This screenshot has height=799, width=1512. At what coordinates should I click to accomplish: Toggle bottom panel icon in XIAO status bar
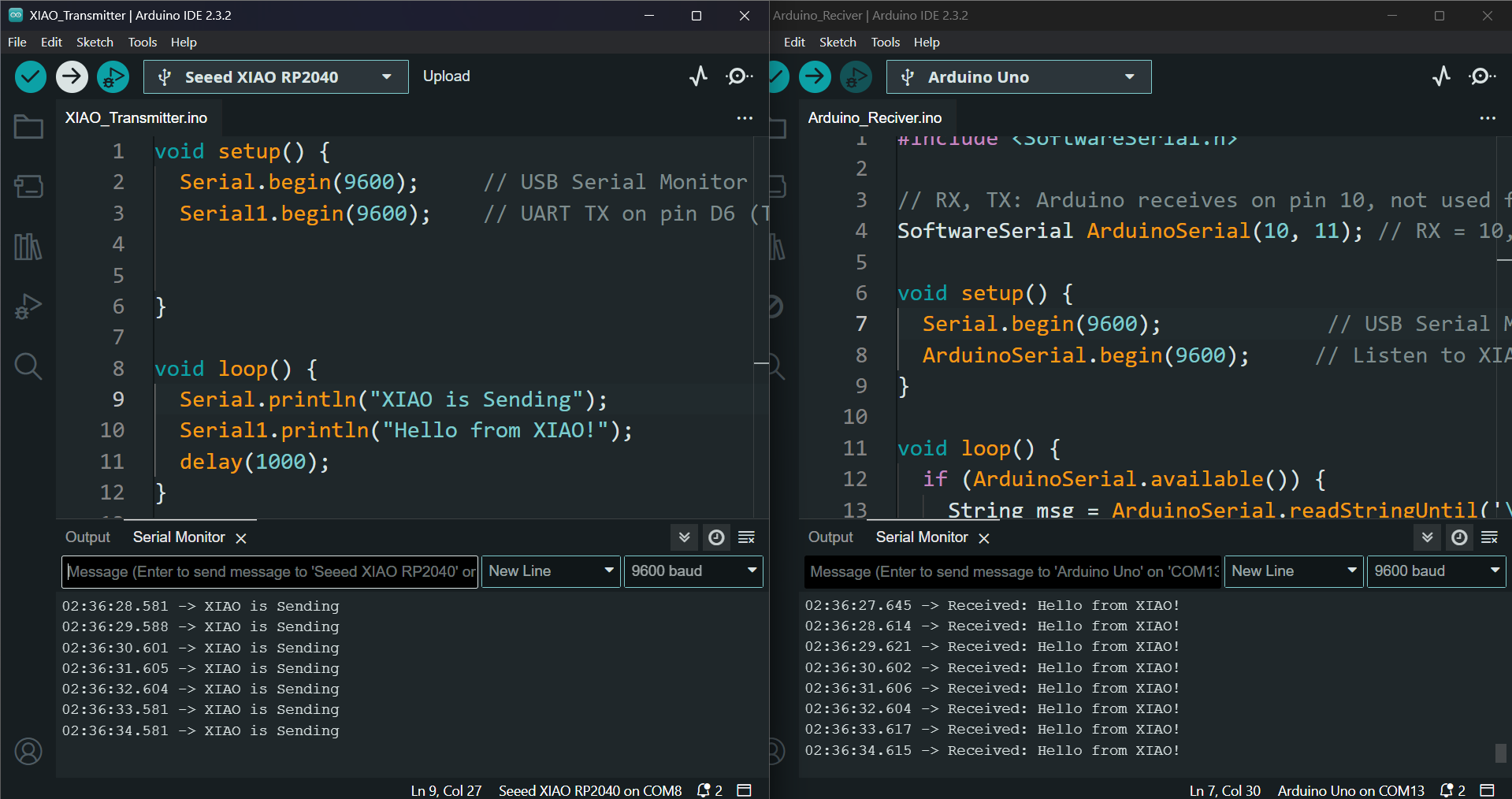[x=744, y=790]
